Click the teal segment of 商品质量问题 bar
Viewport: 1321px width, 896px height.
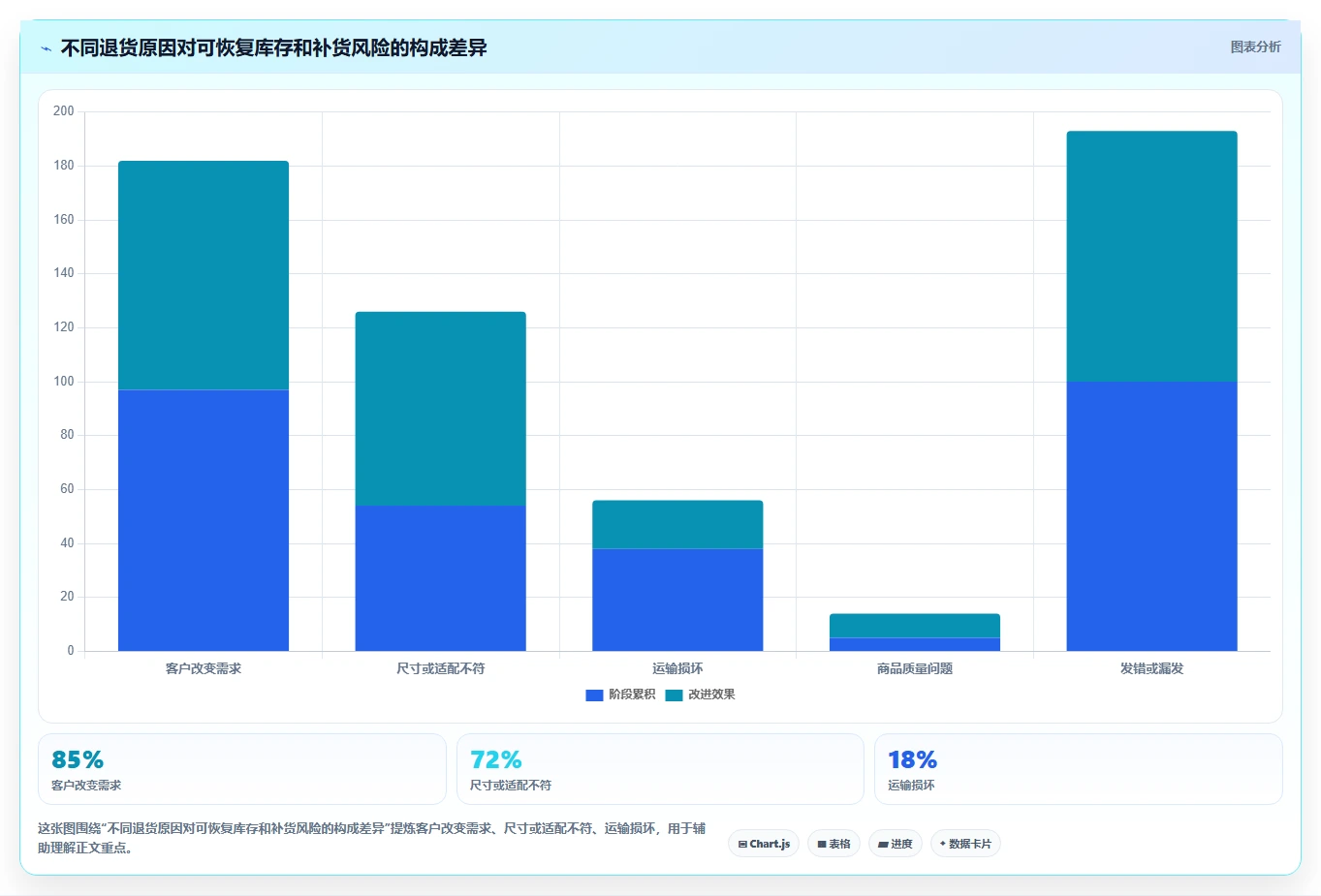[915, 626]
